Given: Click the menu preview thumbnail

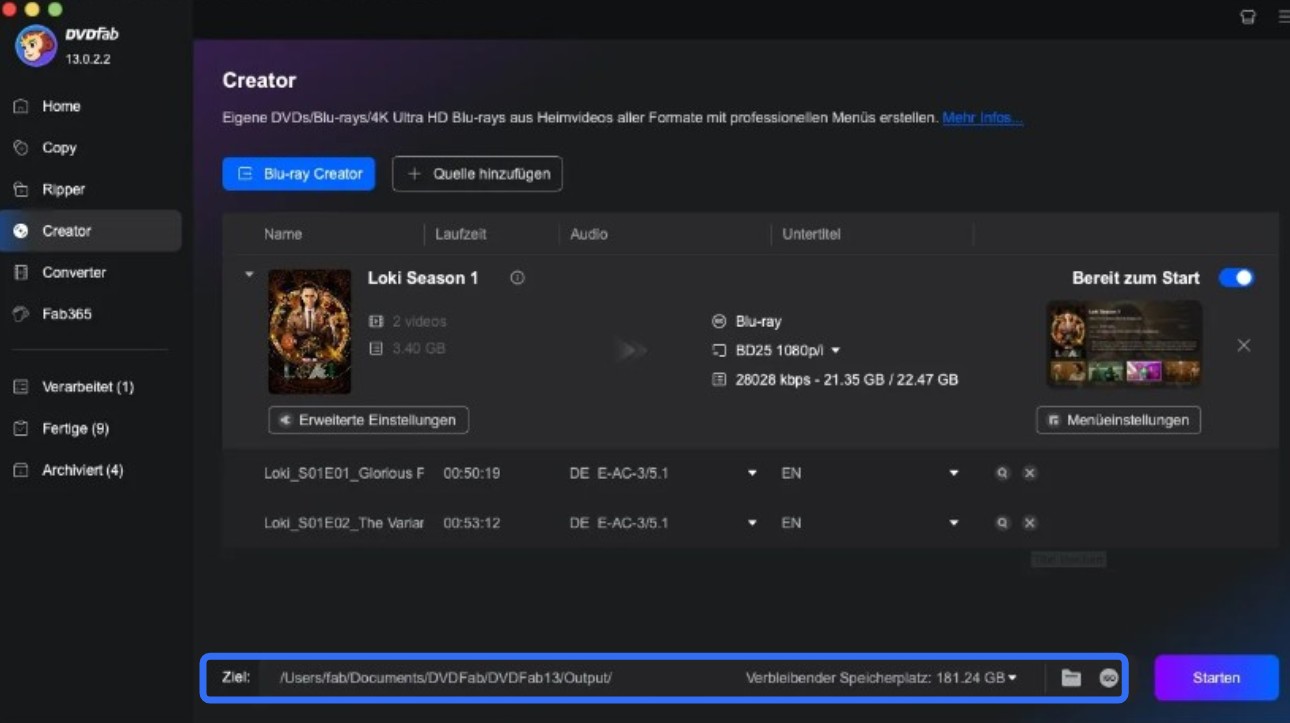Looking at the screenshot, I should (1124, 344).
